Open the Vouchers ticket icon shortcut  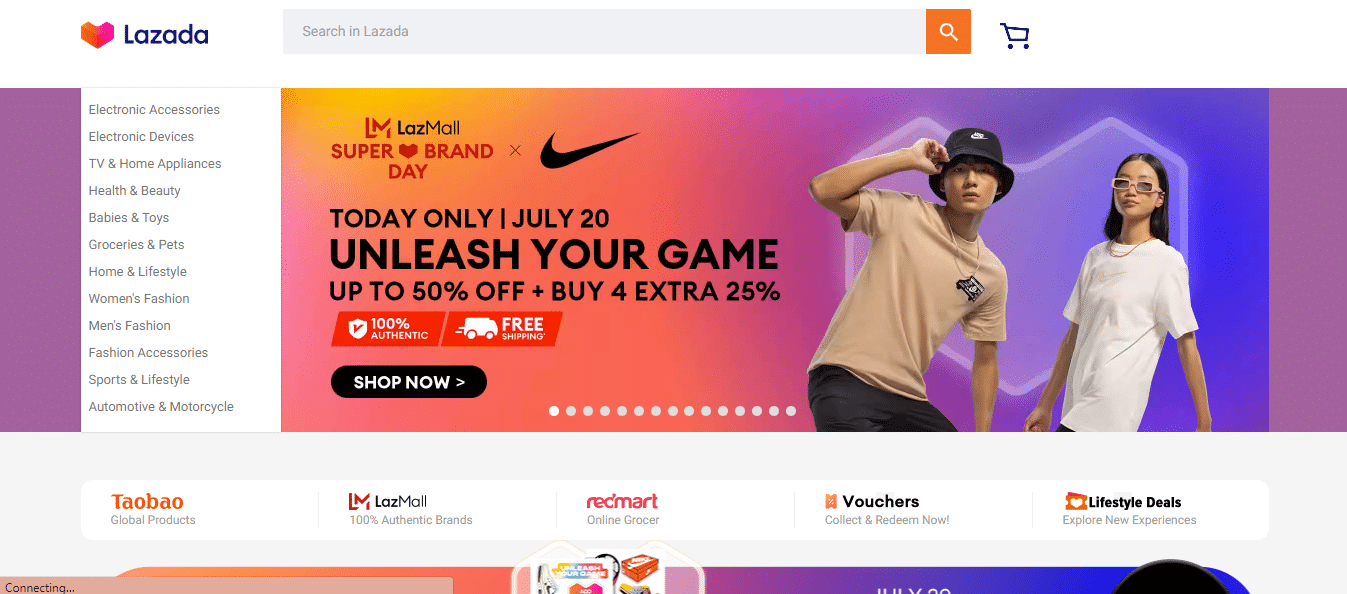(x=831, y=501)
